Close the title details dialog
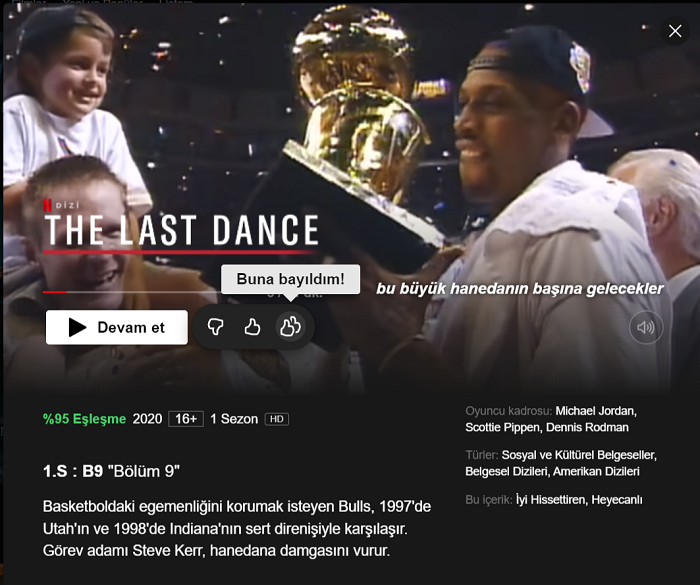This screenshot has width=700, height=585. click(675, 31)
